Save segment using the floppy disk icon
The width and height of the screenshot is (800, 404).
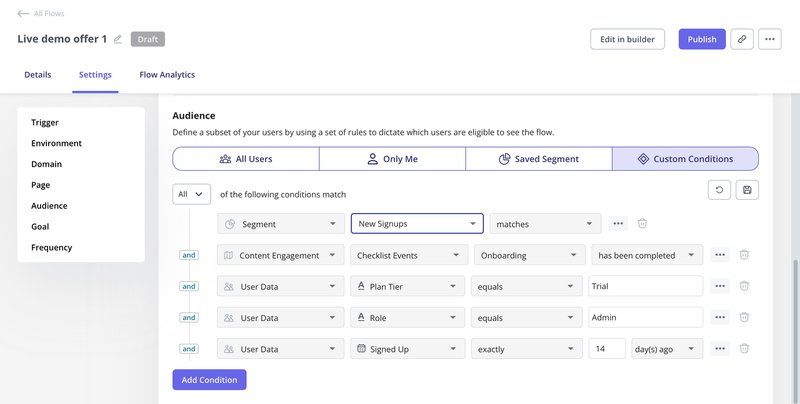pos(747,190)
